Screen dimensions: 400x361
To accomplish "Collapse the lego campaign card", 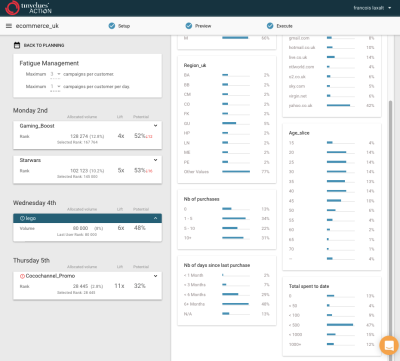I will pyautogui.click(x=155, y=218).
